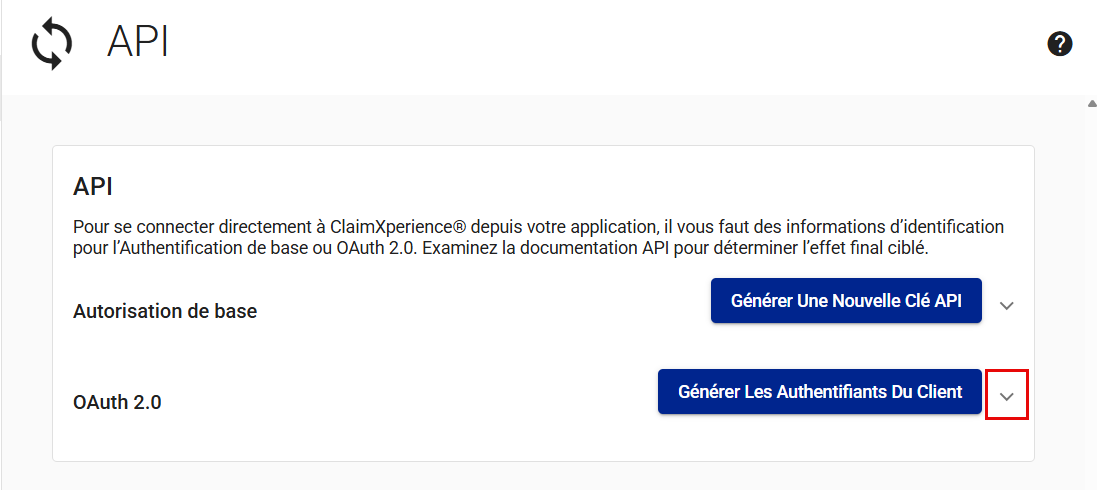Screen dimensions: 1097x490
Task: Click the scrollbar up arrow
Action: [1090, 104]
